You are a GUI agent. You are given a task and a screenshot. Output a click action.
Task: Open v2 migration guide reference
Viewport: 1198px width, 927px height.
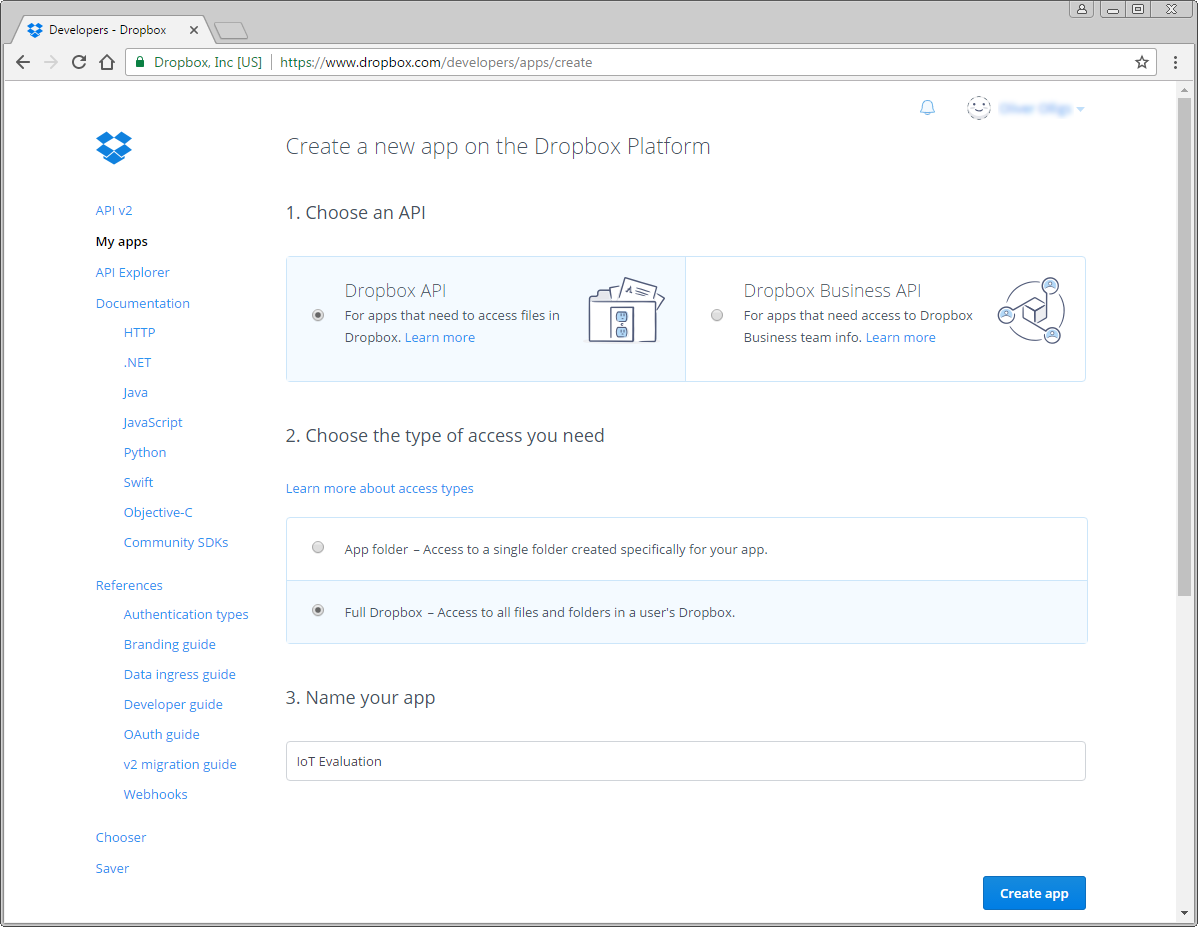pos(180,764)
